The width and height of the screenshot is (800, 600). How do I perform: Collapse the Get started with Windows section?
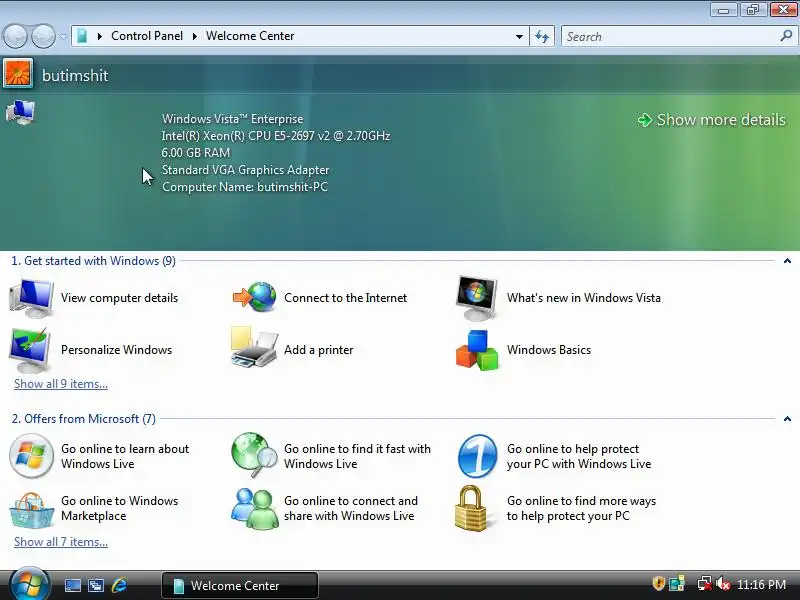787,261
